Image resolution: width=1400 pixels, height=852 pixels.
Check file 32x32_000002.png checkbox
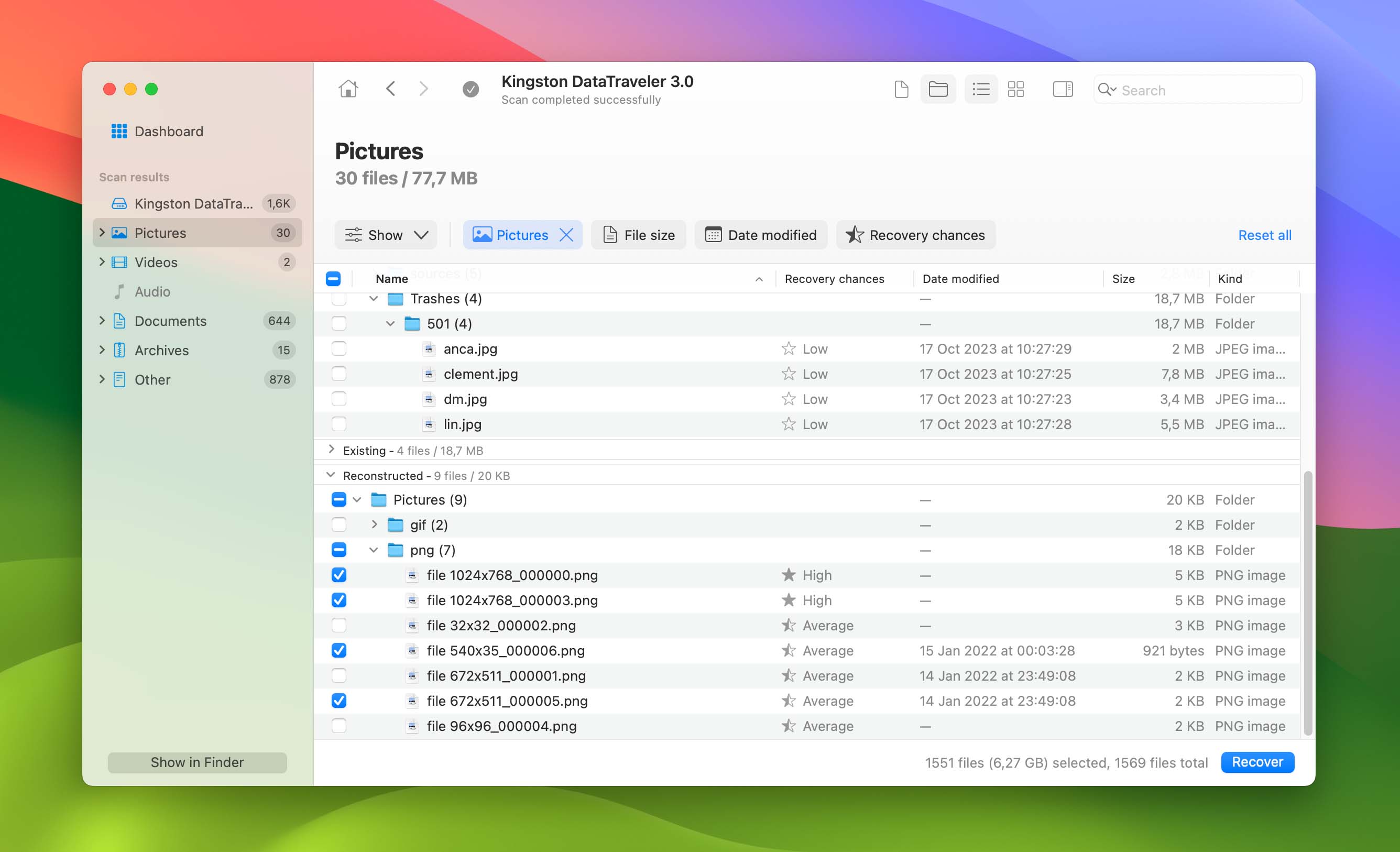(x=338, y=625)
